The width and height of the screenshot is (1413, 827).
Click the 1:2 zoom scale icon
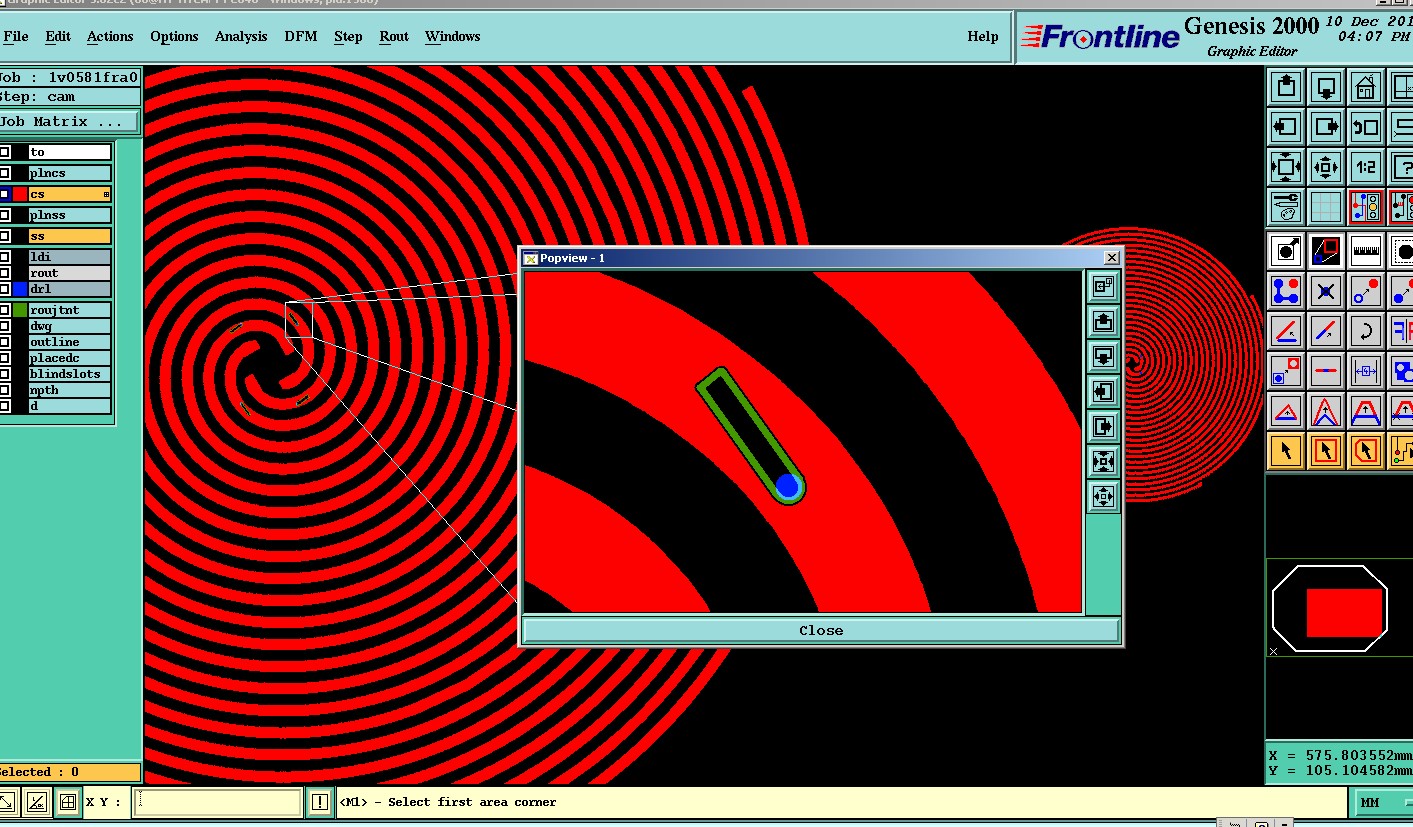1365,167
